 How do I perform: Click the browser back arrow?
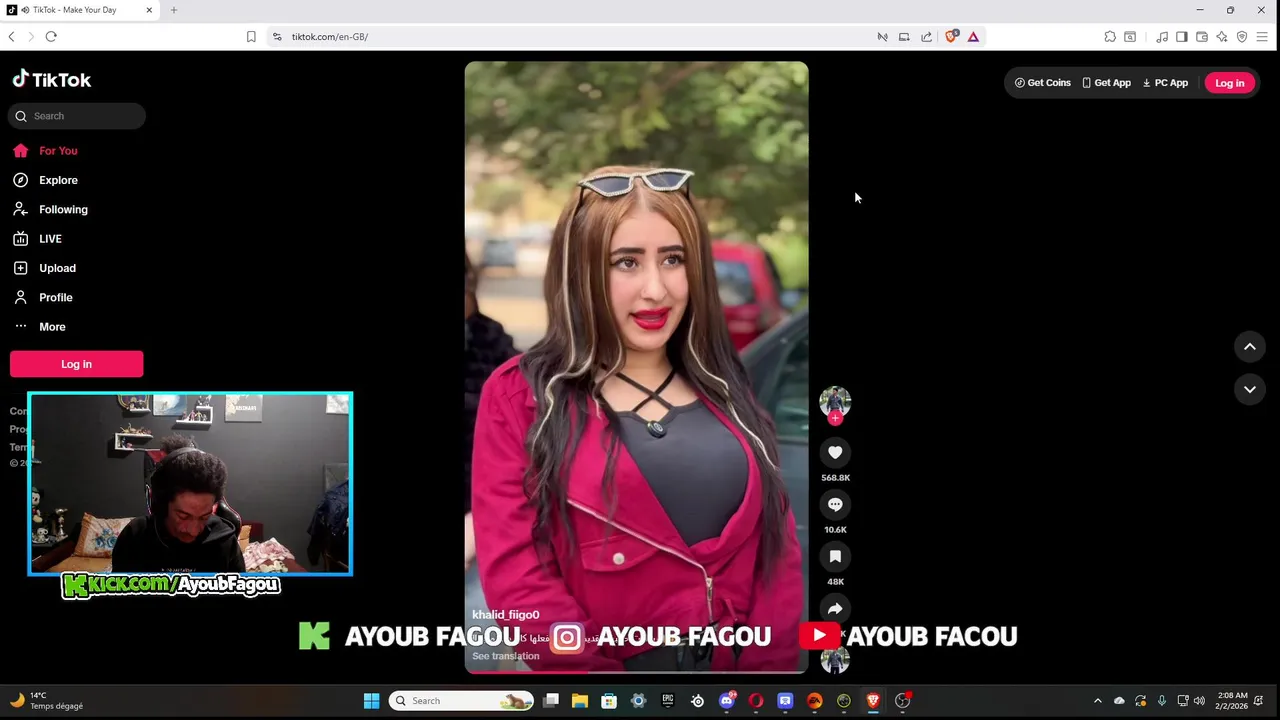click(x=11, y=37)
